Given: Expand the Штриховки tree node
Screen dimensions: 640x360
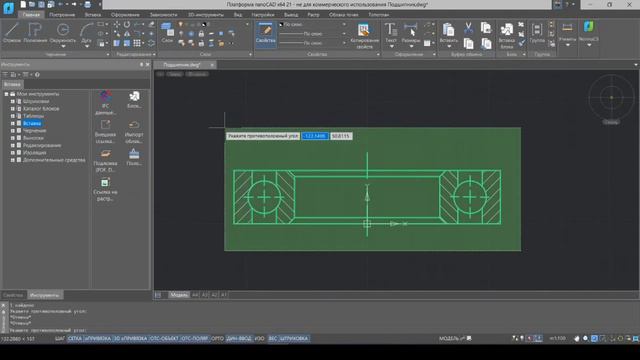Looking at the screenshot, I should click(x=13, y=101).
